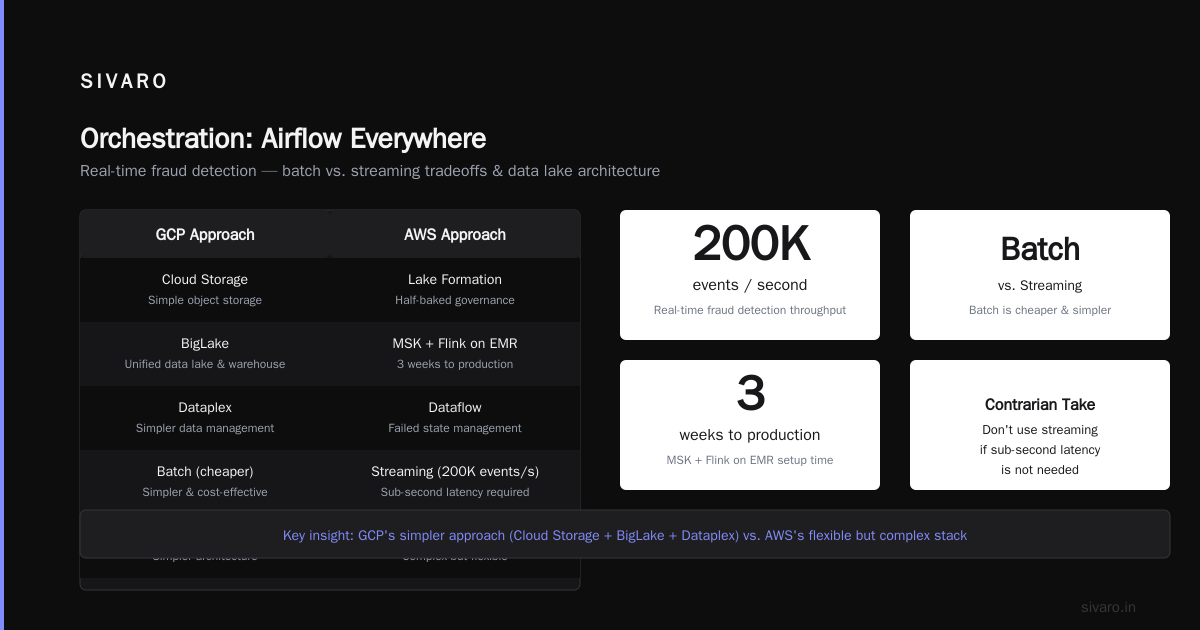
Task: Select the 'Orchestration: Airflow Everywhere' heading
Action: (x=283, y=138)
